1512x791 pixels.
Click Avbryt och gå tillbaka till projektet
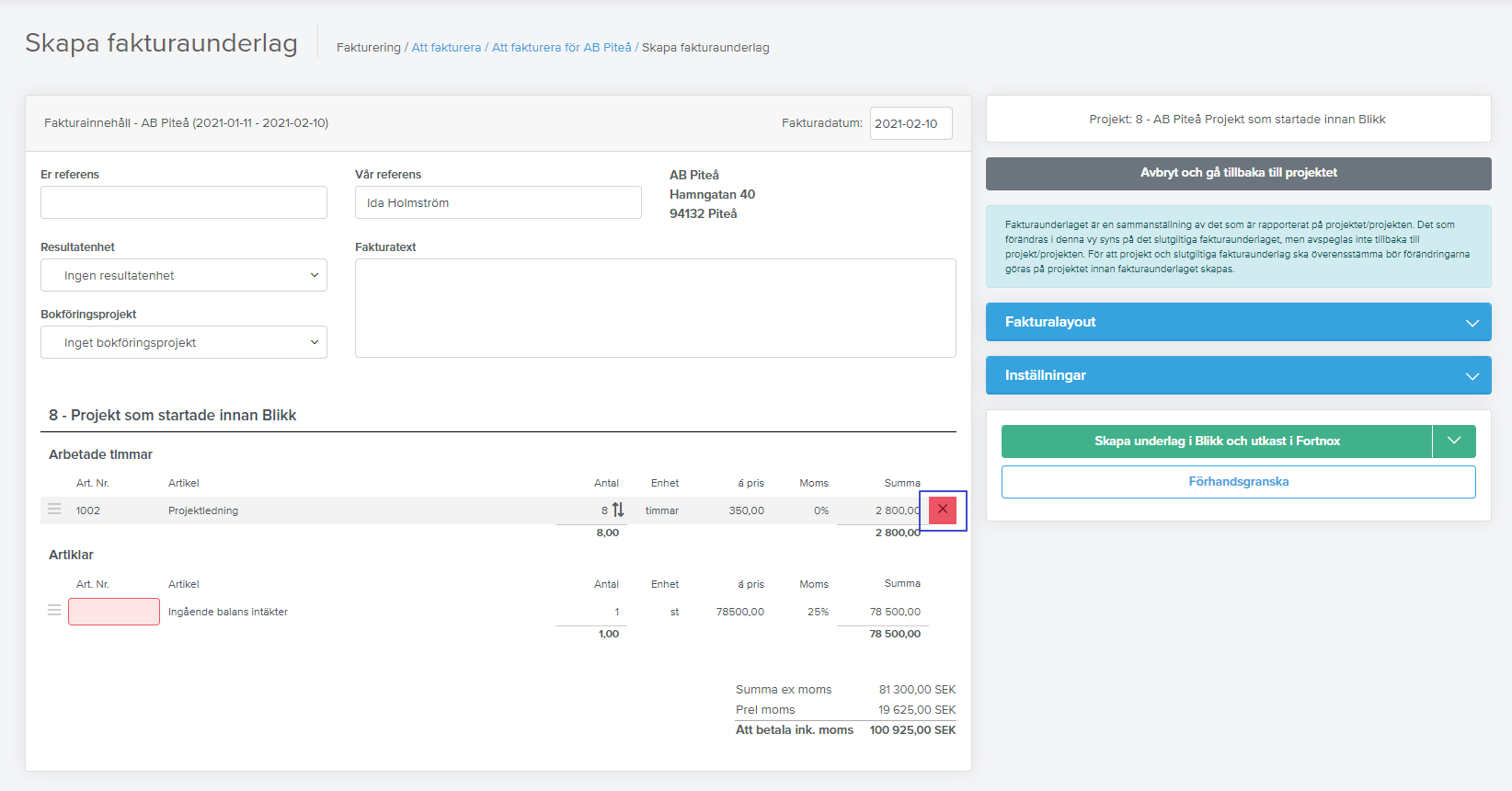1239,173
